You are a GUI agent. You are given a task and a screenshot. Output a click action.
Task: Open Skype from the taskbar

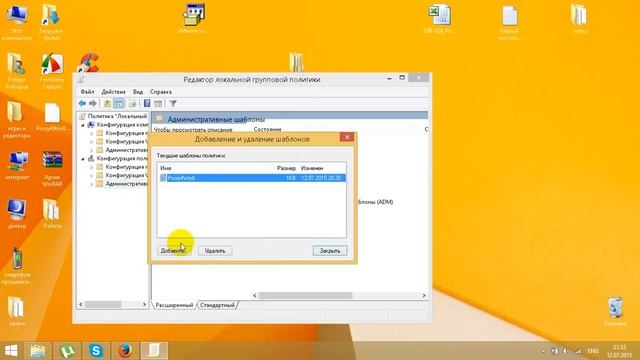(96, 351)
